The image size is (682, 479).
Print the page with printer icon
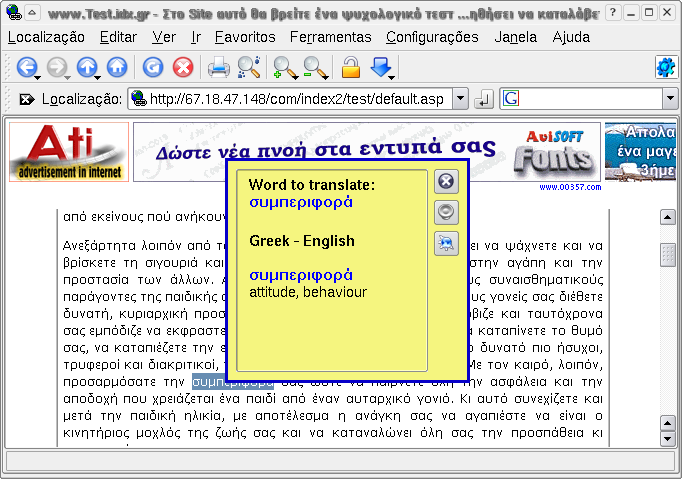click(218, 68)
